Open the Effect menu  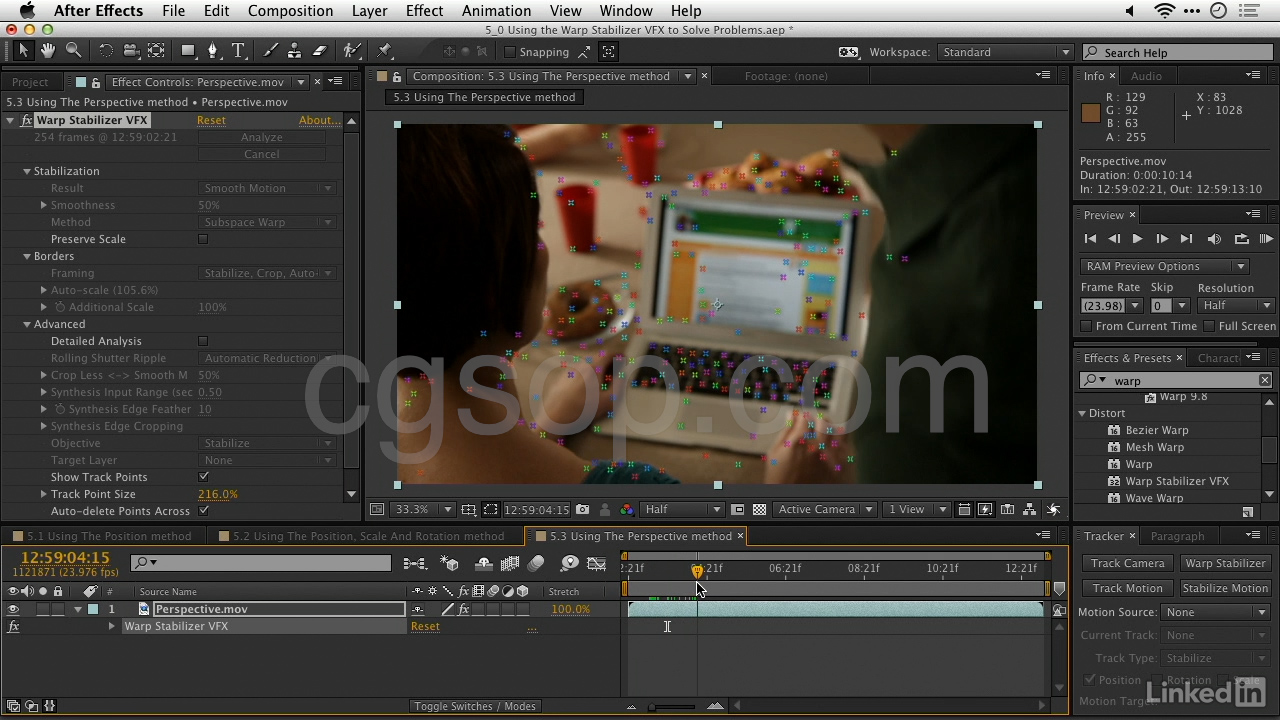[424, 11]
